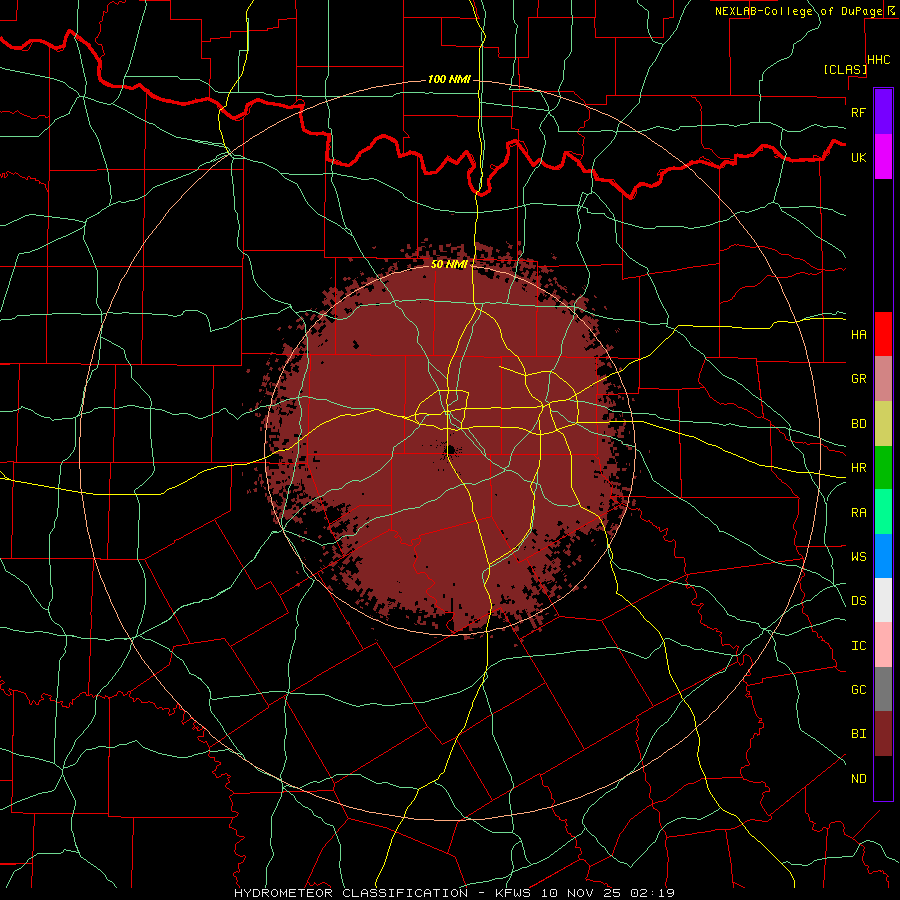Click the "50 NMI" range ring label

(x=449, y=264)
